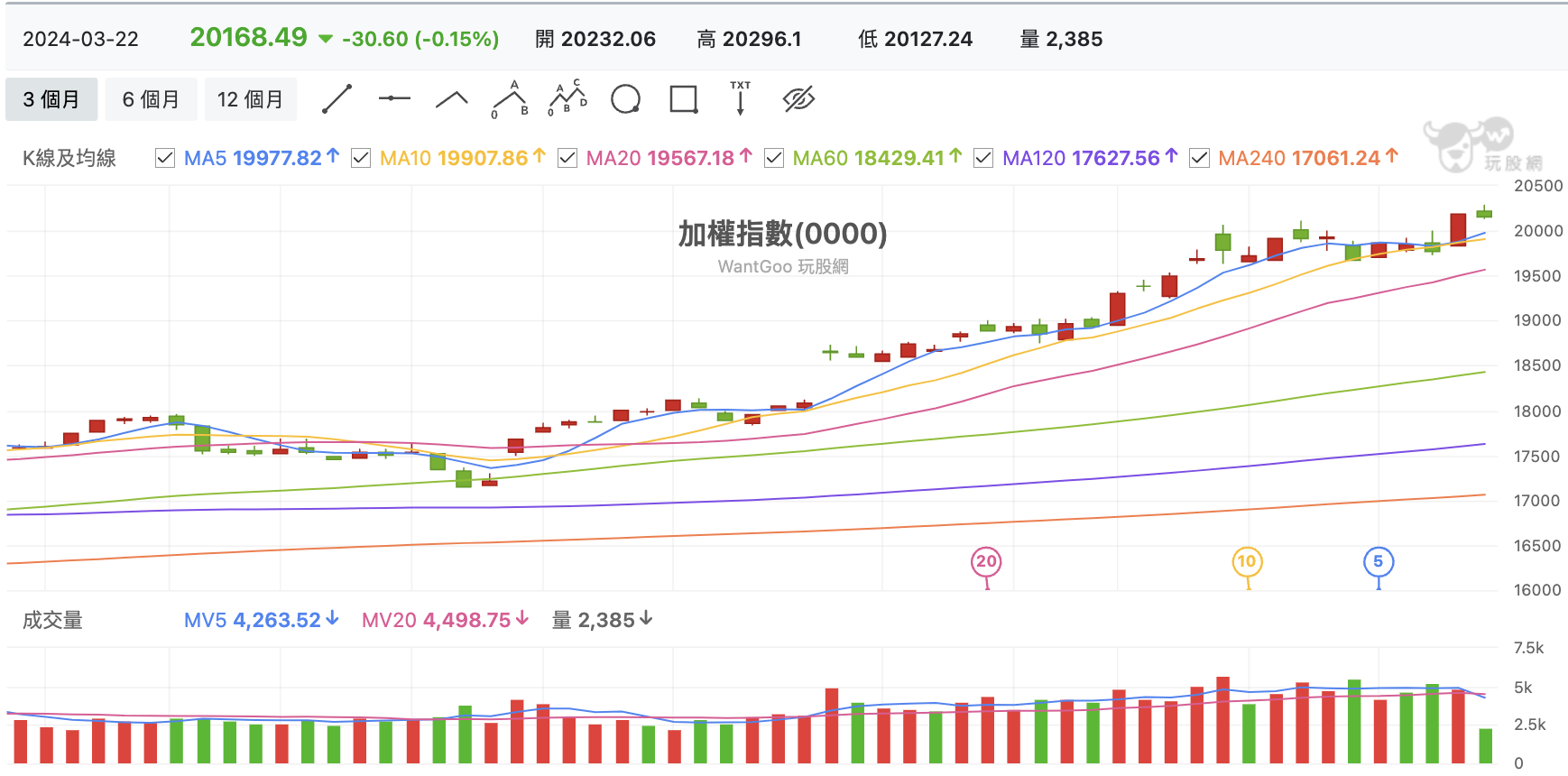Viewport: 1568px width, 776px height.
Task: Toggle the MA240 moving average checkbox
Action: [1199, 158]
